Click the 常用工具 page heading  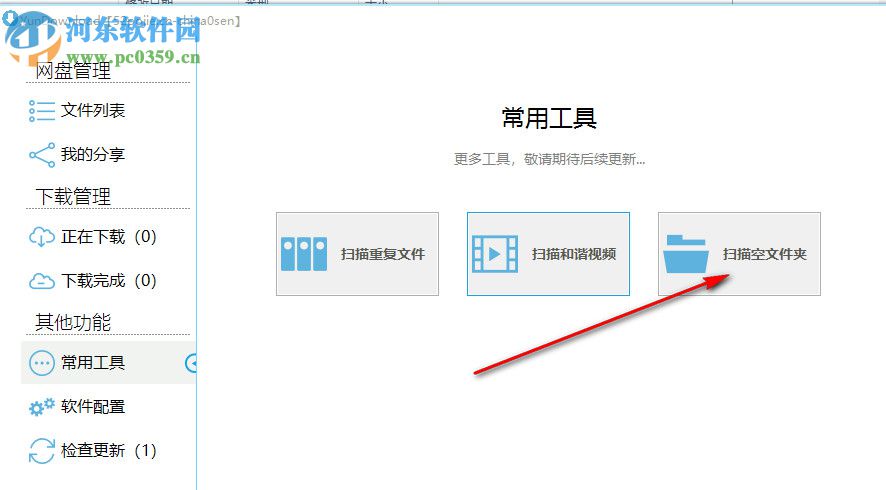tap(549, 118)
